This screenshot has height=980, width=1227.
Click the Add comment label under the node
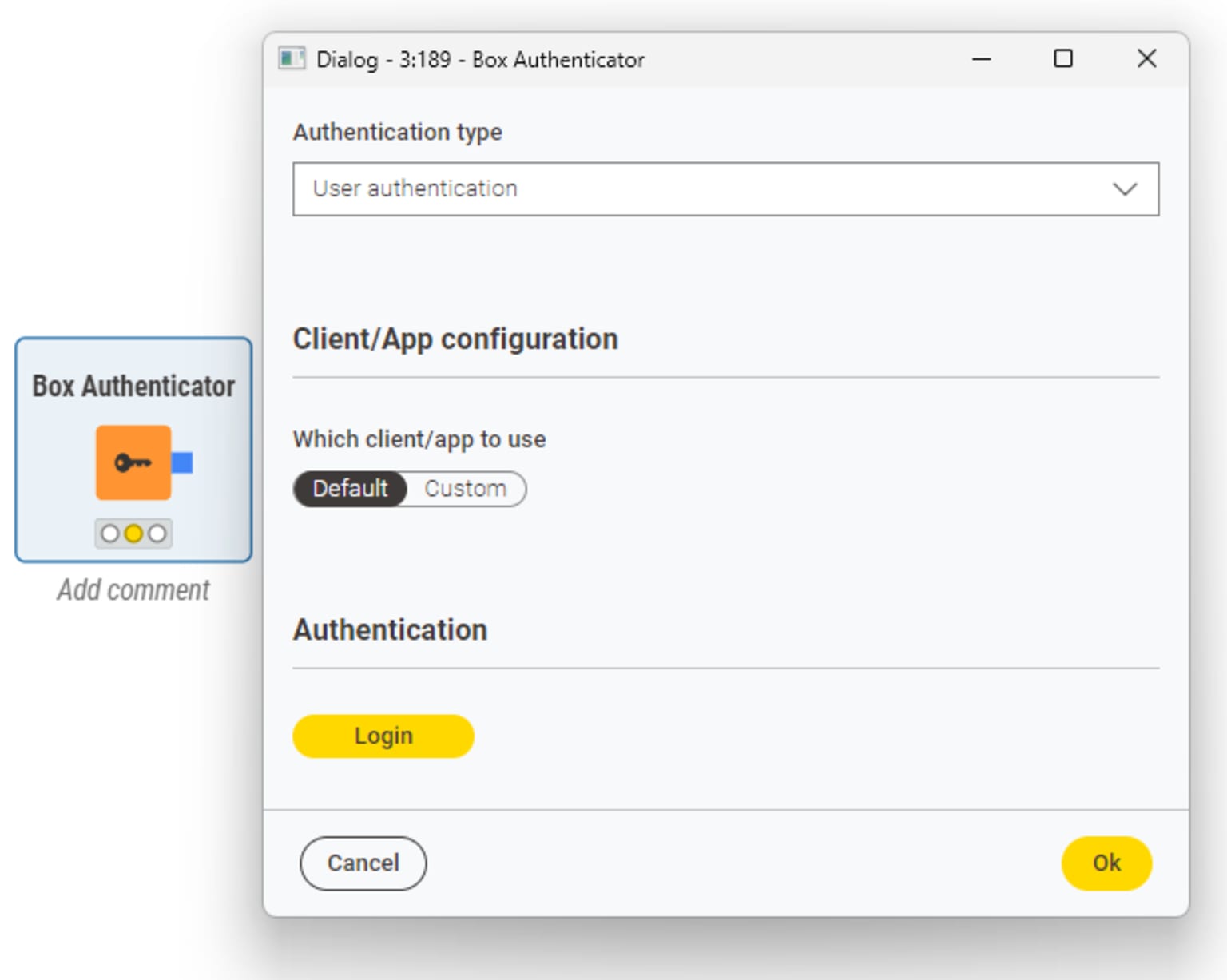[133, 590]
